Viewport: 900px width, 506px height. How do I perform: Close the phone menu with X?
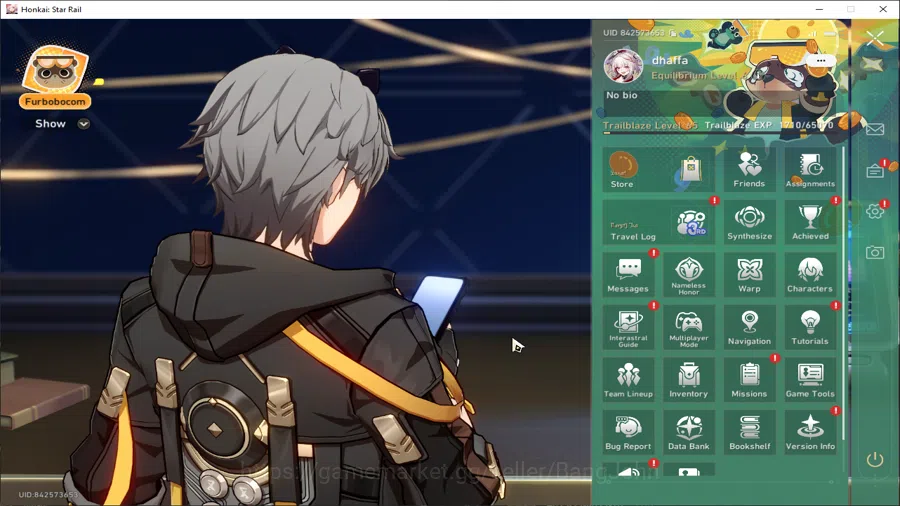(875, 38)
